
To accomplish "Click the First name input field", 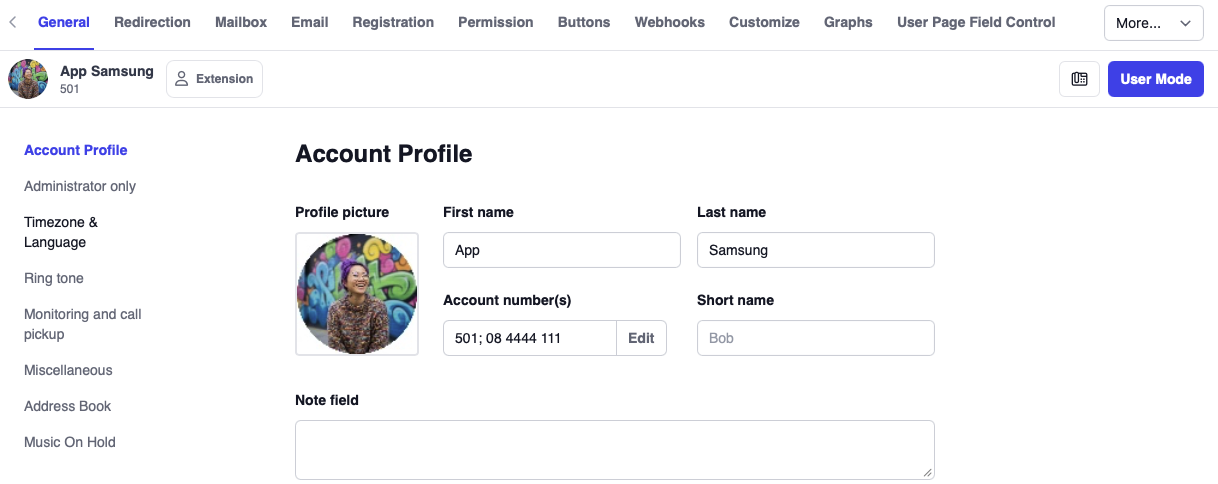I will 561,250.
